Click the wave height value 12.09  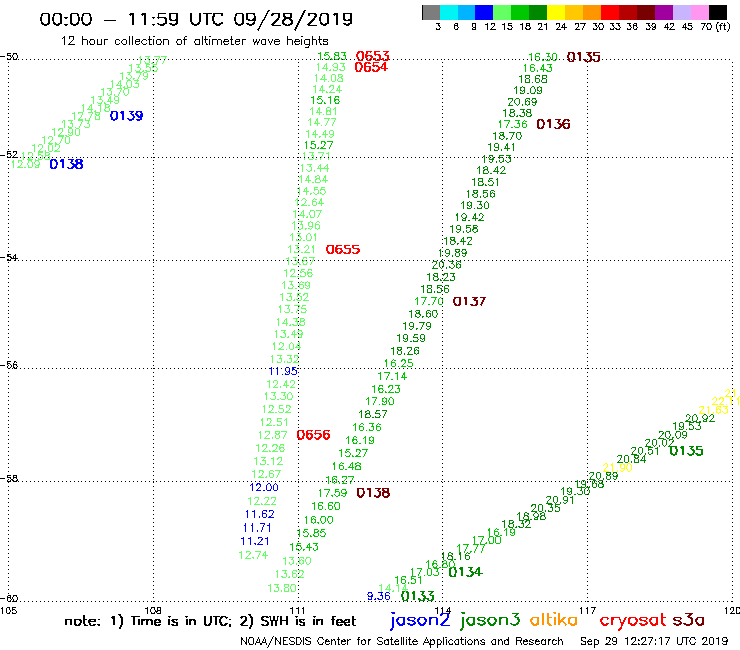click(25, 164)
